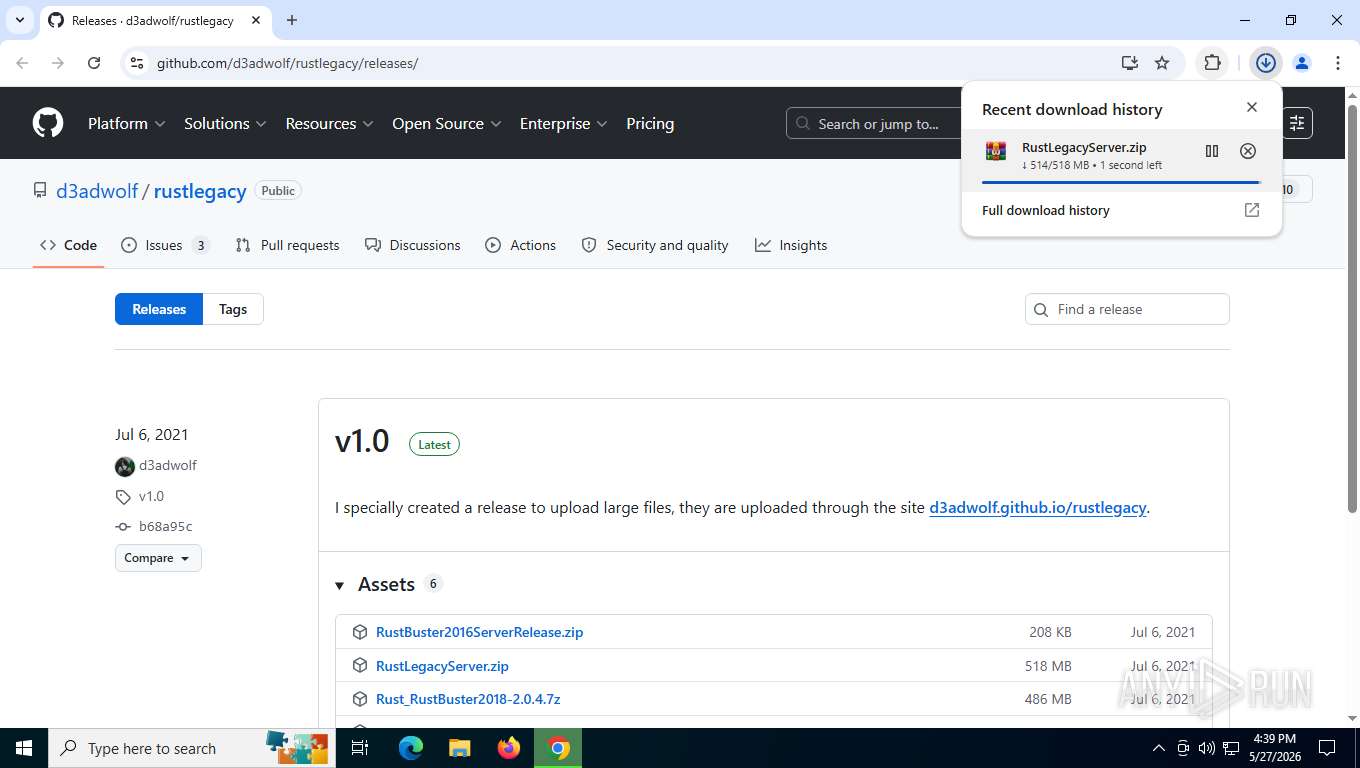Open the Chrome extensions puzzle icon
The image size is (1360, 768).
click(1212, 63)
